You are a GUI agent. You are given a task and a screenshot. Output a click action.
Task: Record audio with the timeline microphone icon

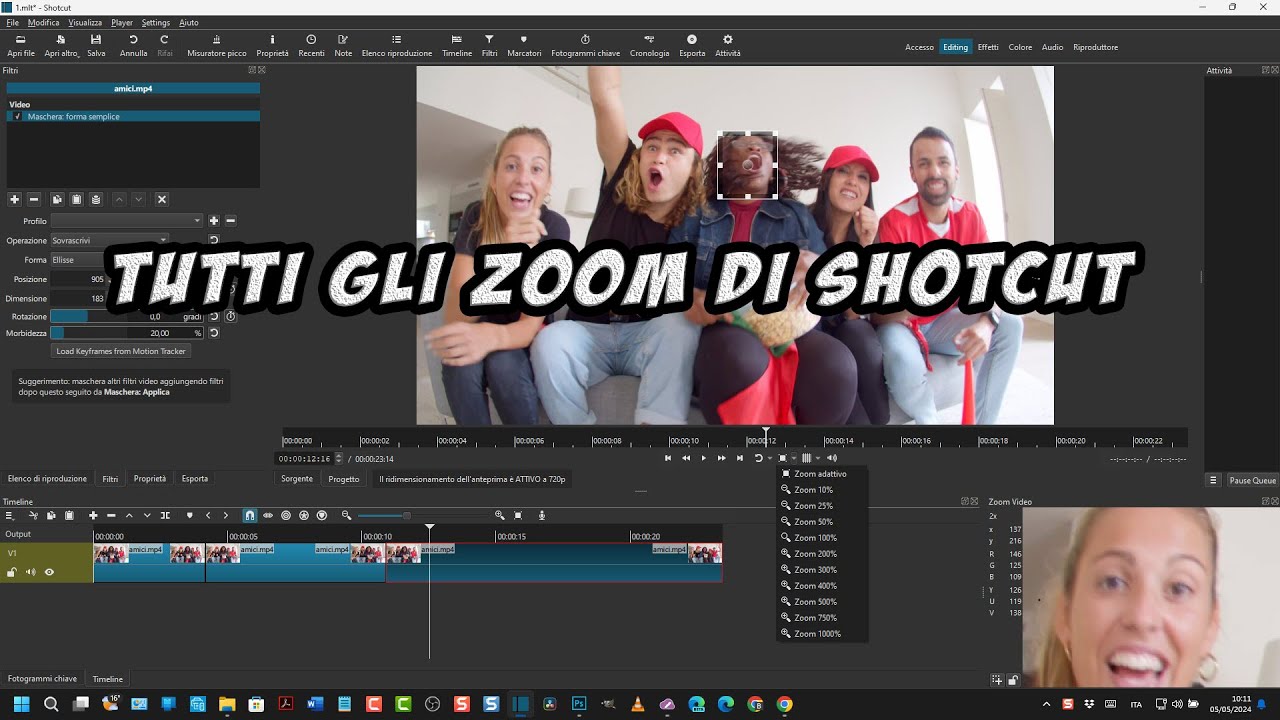click(542, 515)
